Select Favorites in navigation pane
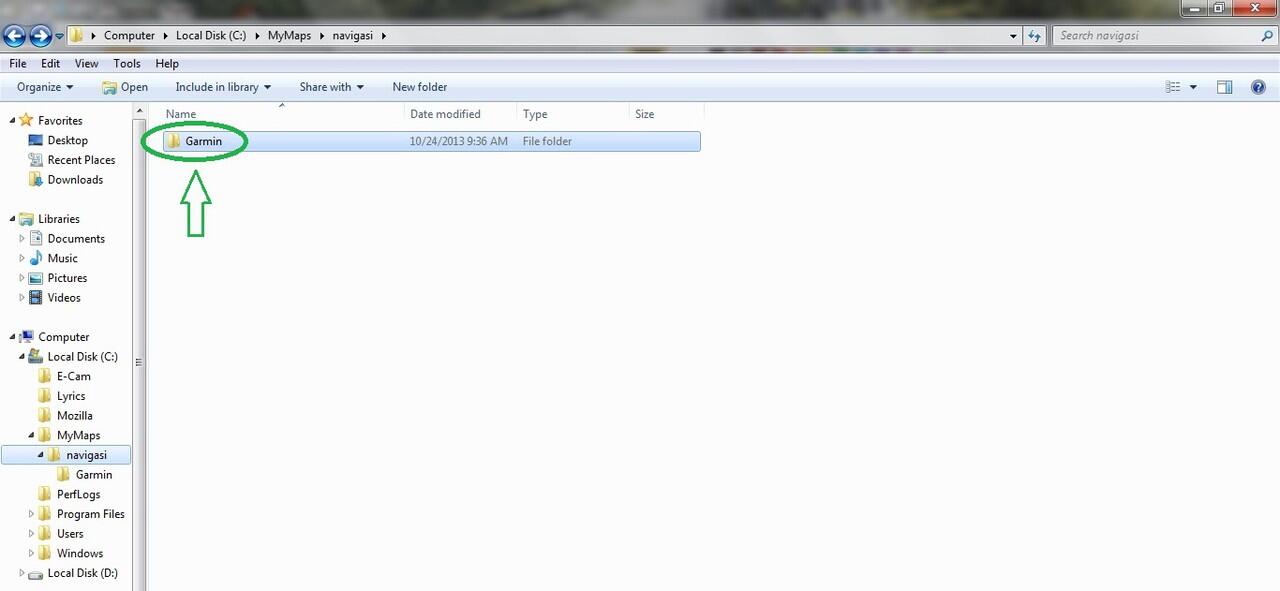1280x591 pixels. pos(60,121)
